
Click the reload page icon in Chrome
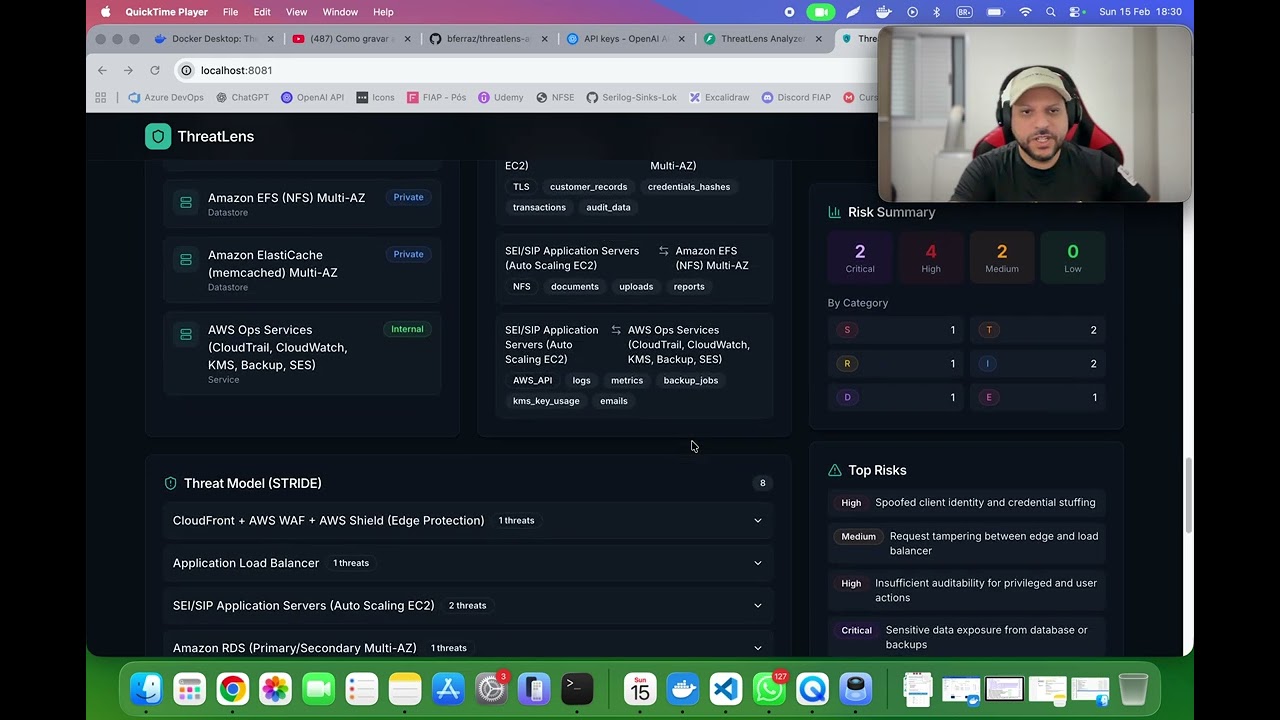155,70
